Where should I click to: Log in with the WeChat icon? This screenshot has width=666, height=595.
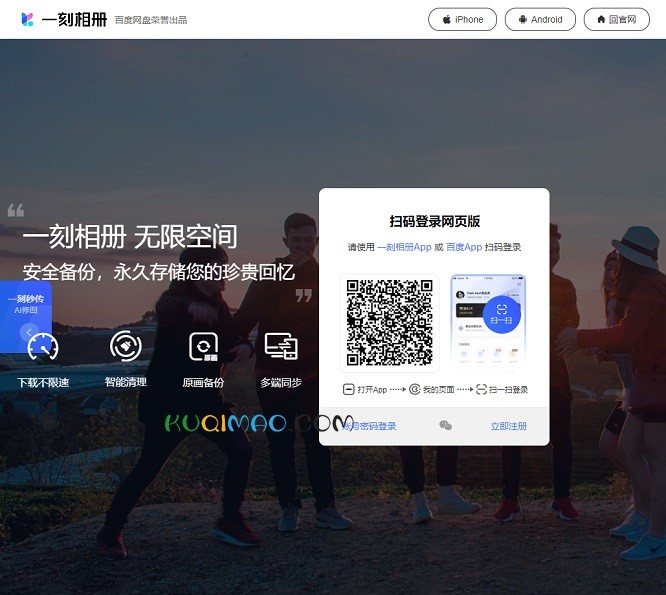click(445, 425)
